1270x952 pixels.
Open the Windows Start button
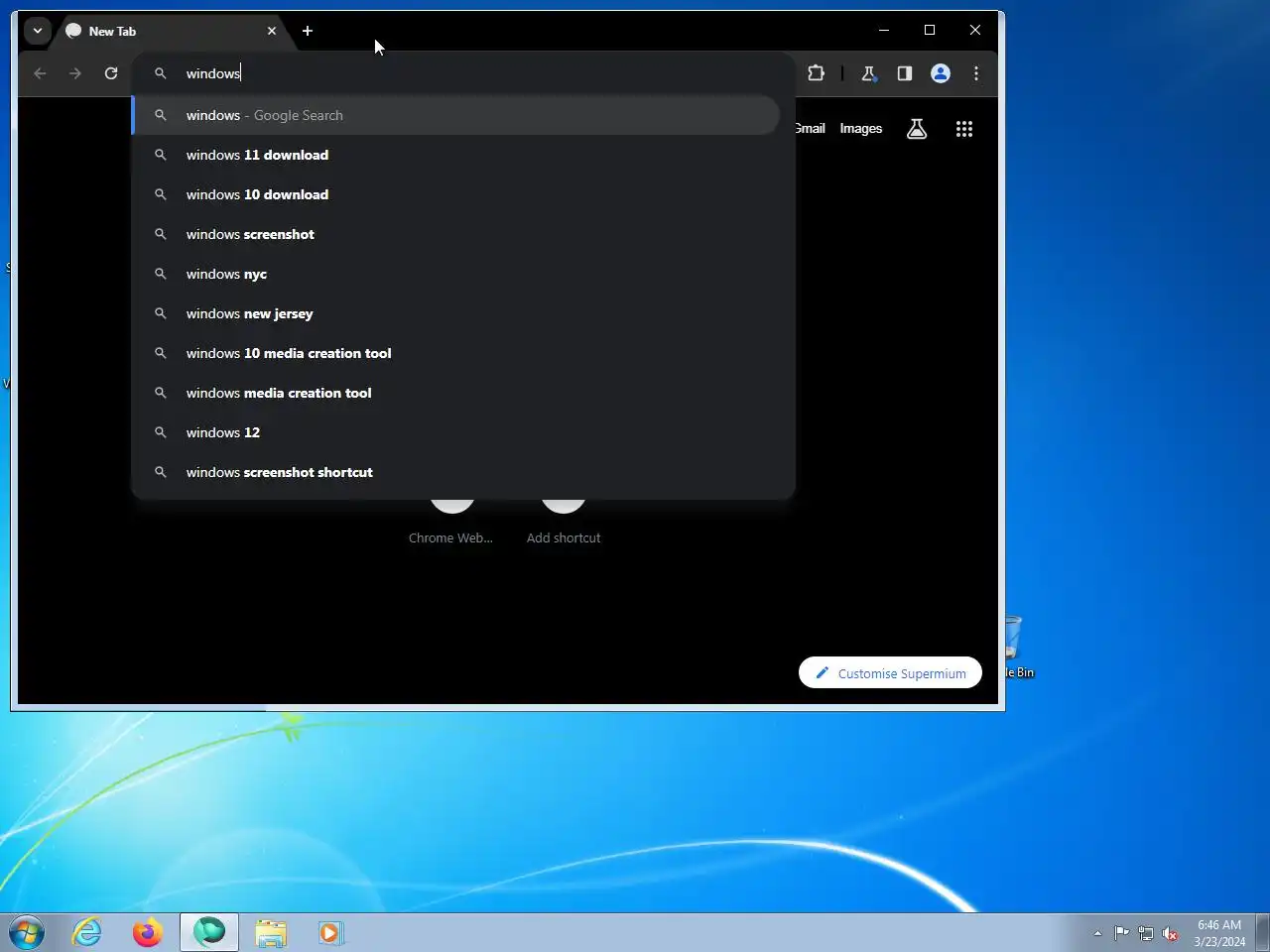(27, 933)
